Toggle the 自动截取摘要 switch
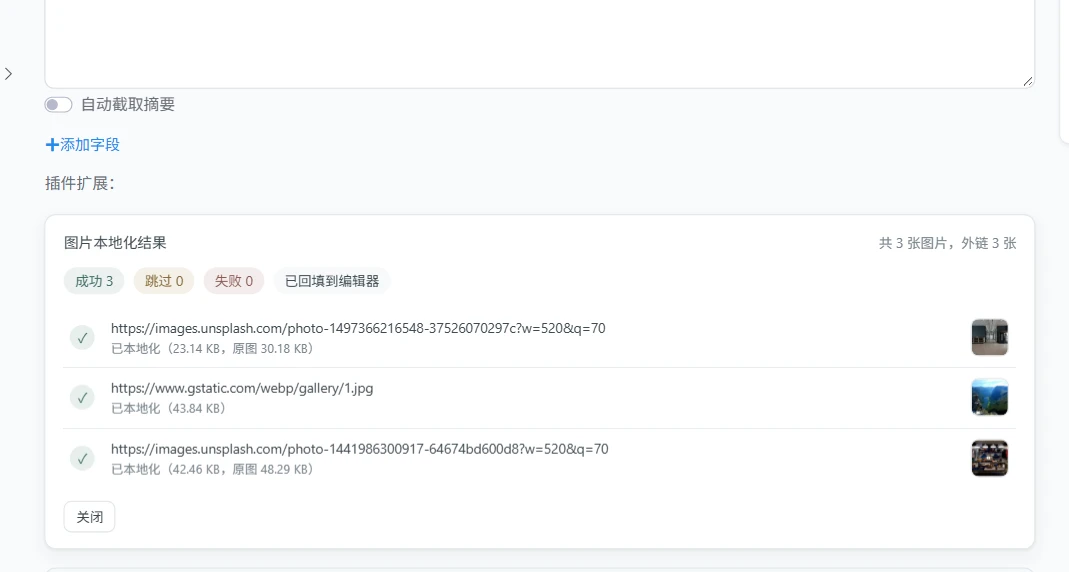The width and height of the screenshot is (1069, 572). (x=58, y=104)
